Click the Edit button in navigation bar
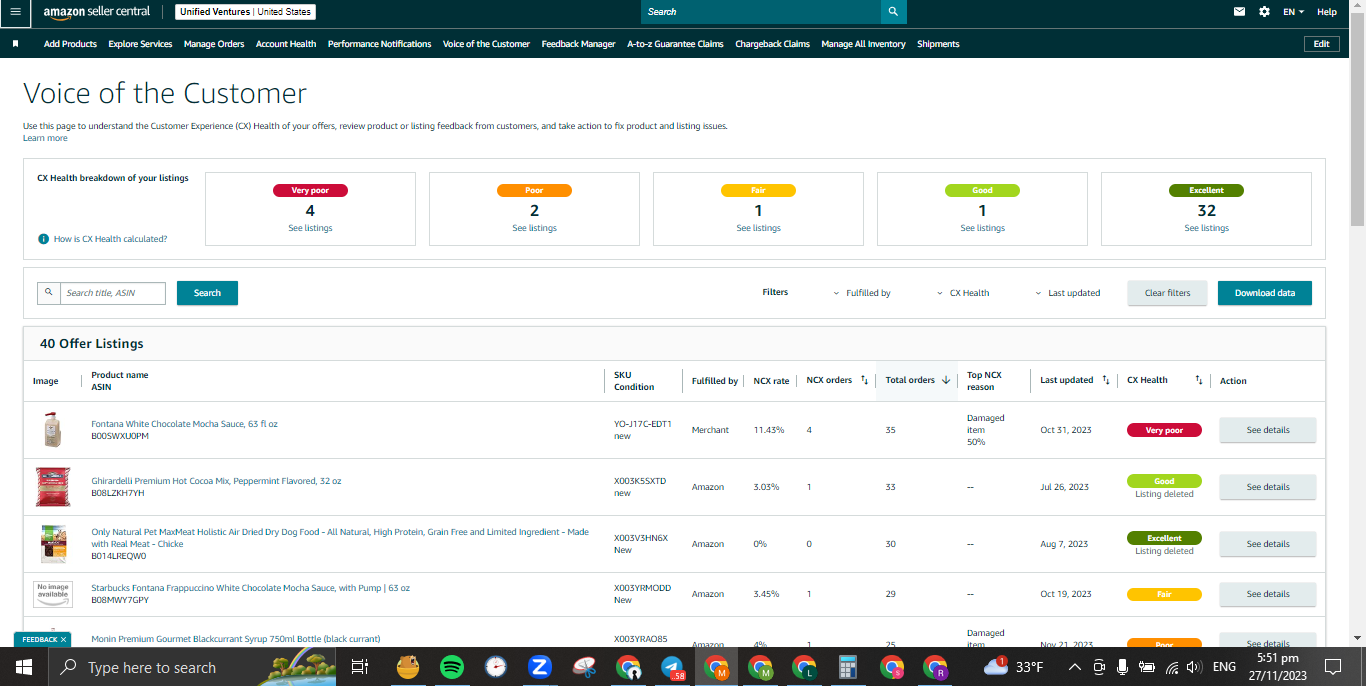The image size is (1366, 686). 1321,44
